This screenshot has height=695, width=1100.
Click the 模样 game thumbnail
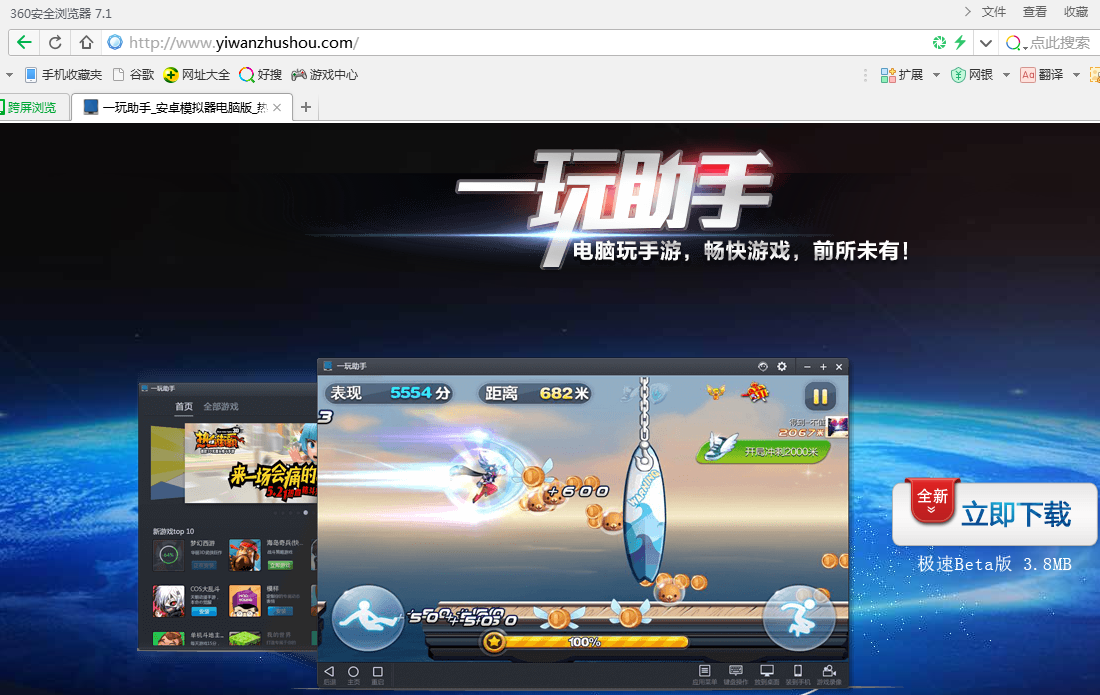tap(245, 601)
